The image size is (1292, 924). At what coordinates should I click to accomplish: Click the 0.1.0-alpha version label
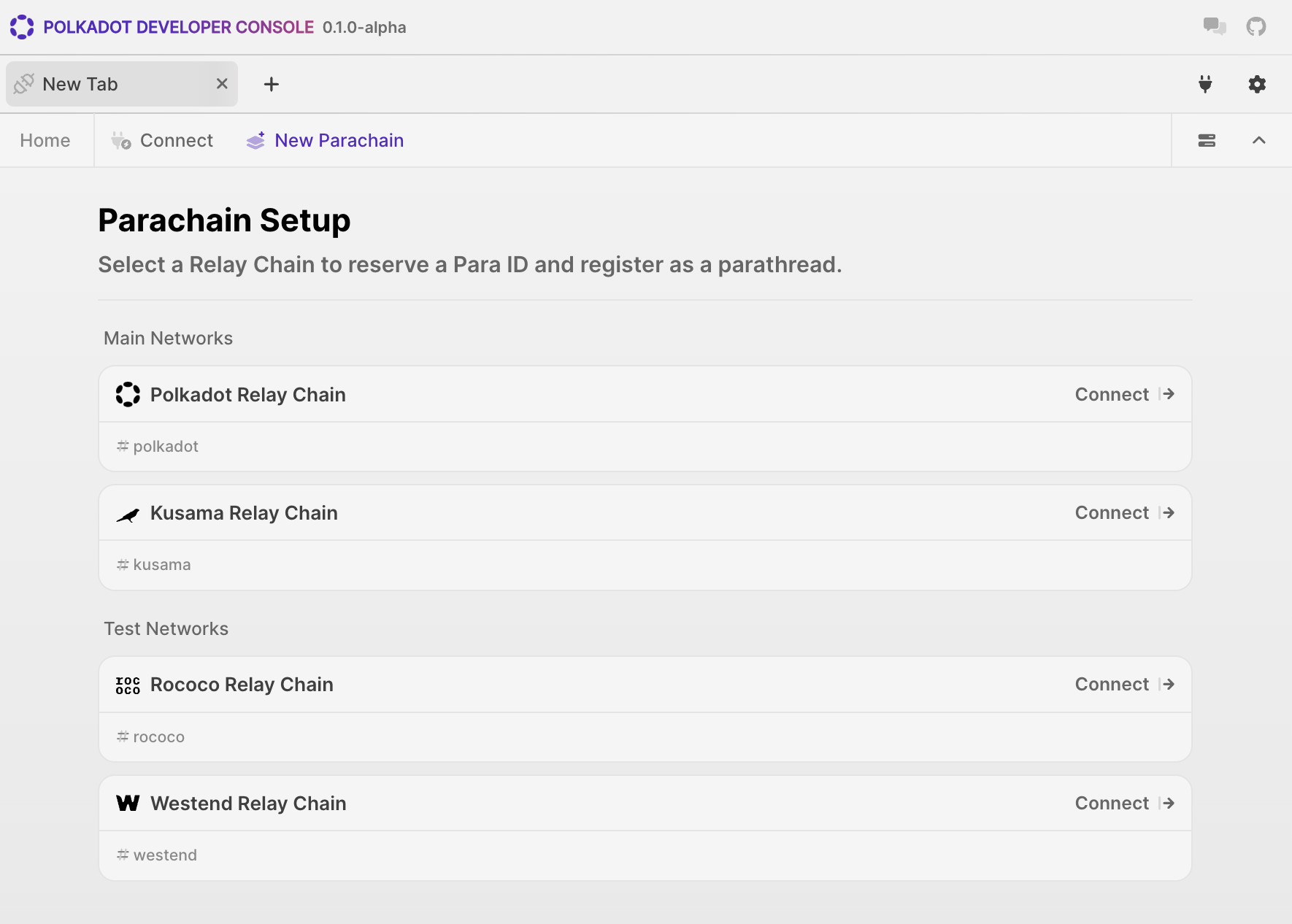coord(364,28)
